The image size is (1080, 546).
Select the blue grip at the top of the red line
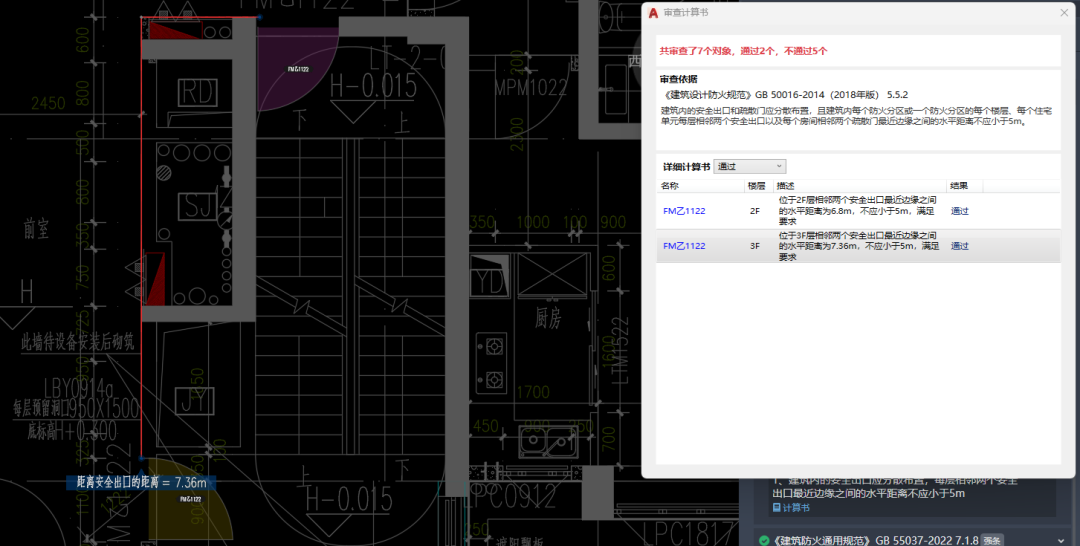[x=260, y=17]
